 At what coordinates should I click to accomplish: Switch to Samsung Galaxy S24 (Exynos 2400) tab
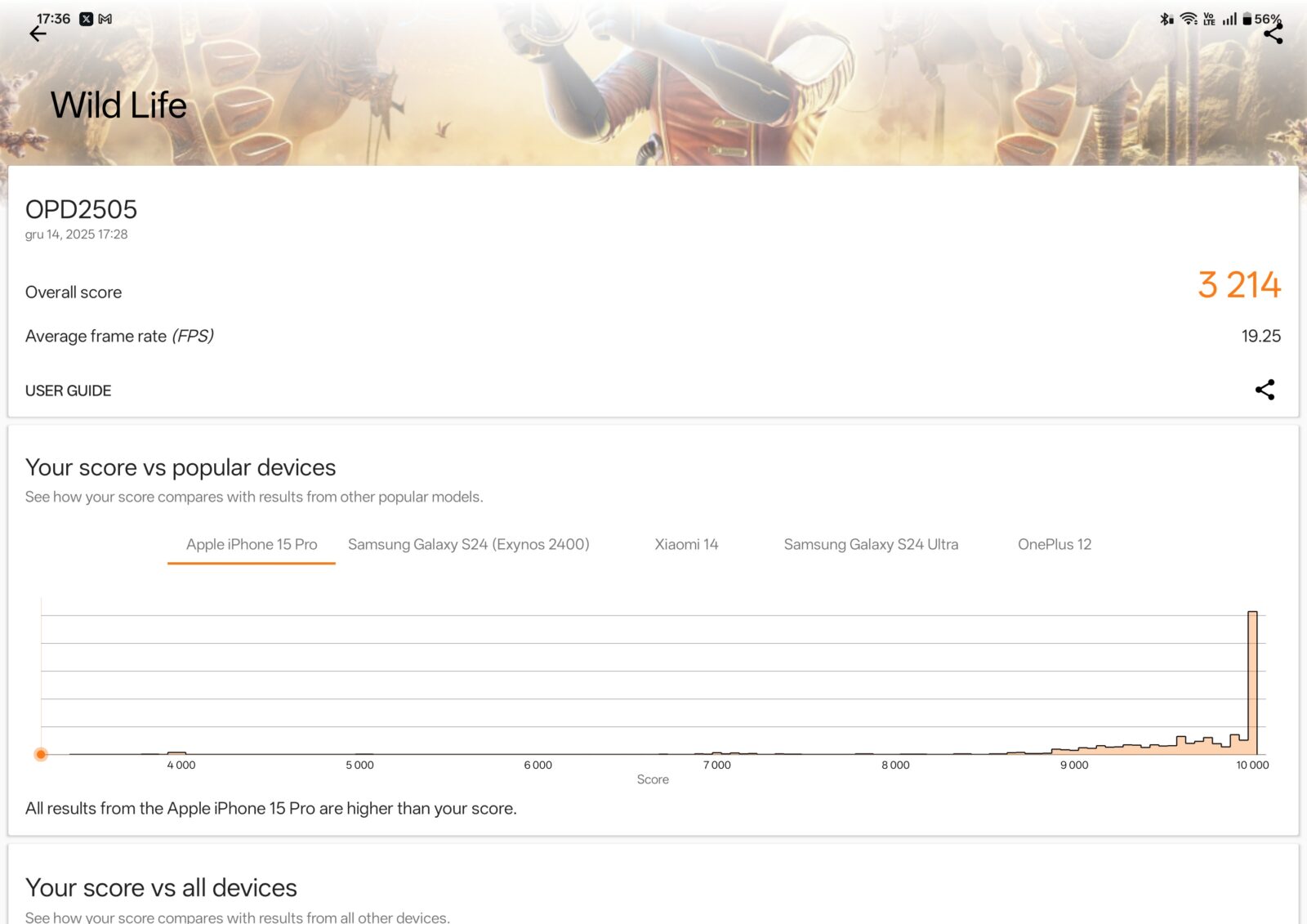[x=468, y=544]
